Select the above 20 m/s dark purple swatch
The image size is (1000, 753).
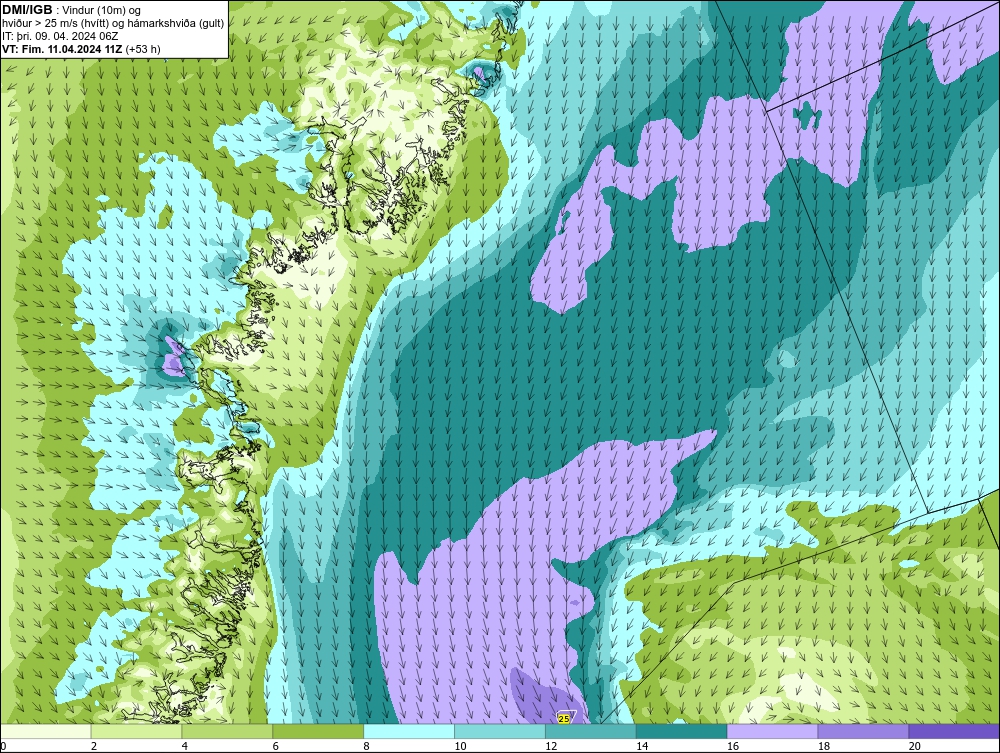click(954, 732)
